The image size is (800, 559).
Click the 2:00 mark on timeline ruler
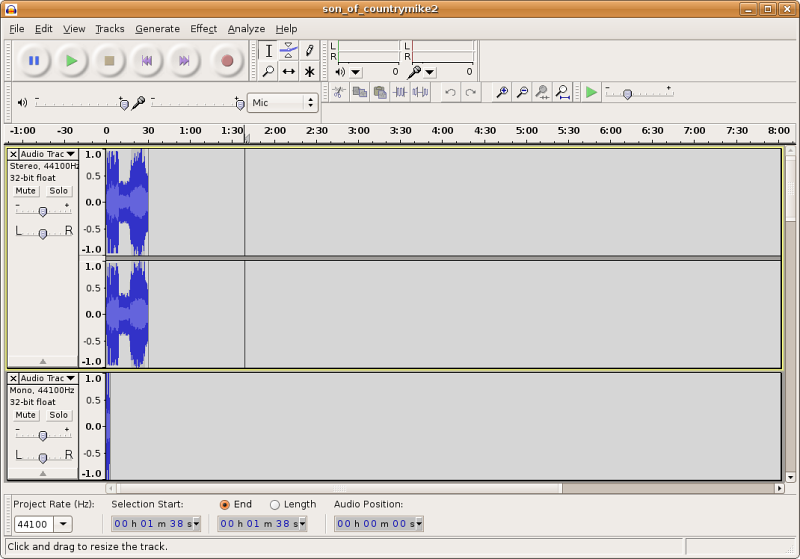[x=274, y=131]
